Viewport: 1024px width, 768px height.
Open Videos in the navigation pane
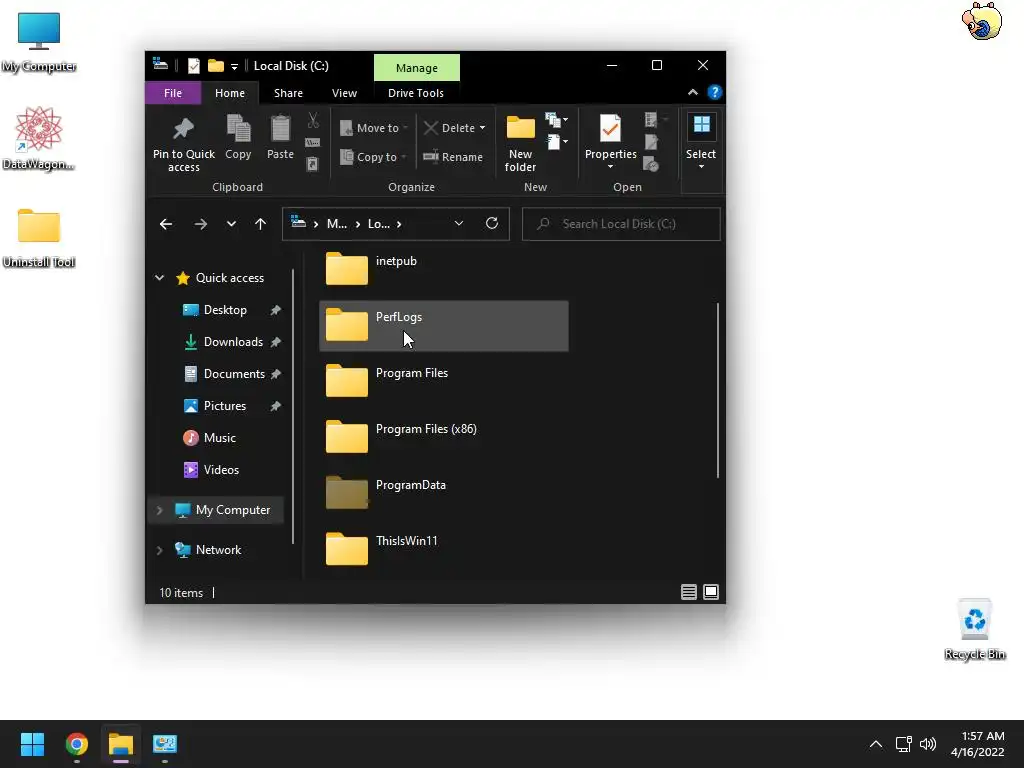[x=221, y=470]
